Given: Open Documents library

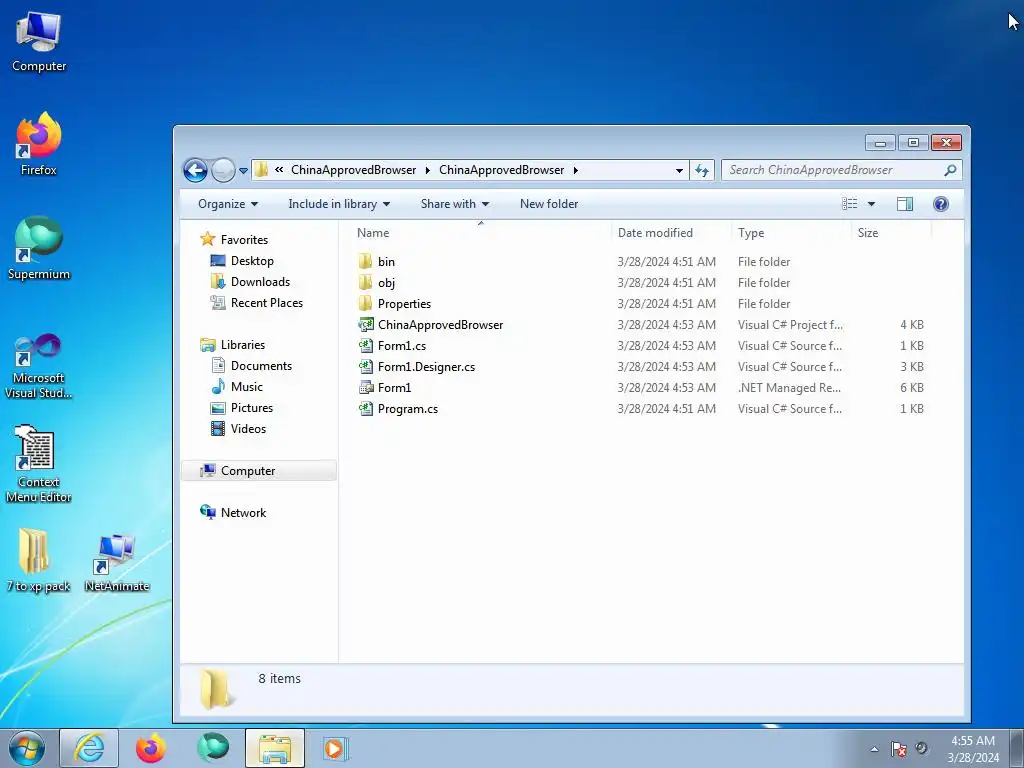Looking at the screenshot, I should point(261,366).
